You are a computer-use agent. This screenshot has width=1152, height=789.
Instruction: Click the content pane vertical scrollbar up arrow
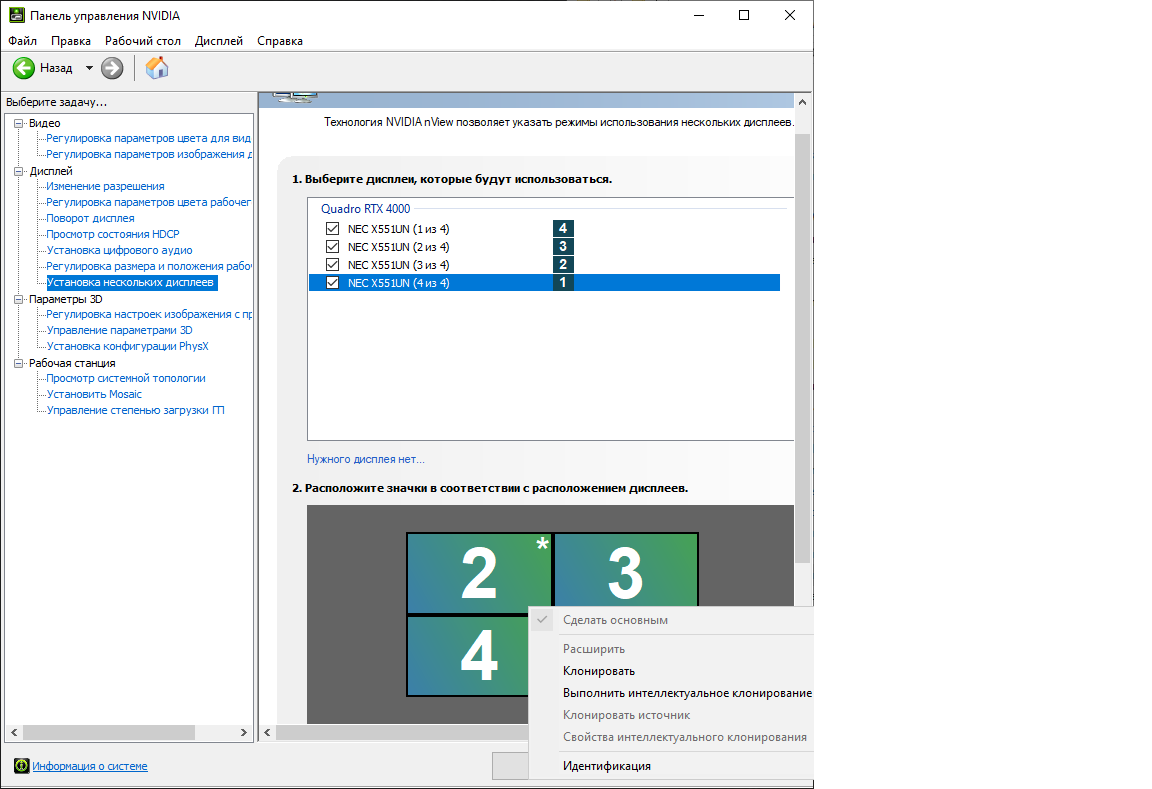tap(802, 102)
